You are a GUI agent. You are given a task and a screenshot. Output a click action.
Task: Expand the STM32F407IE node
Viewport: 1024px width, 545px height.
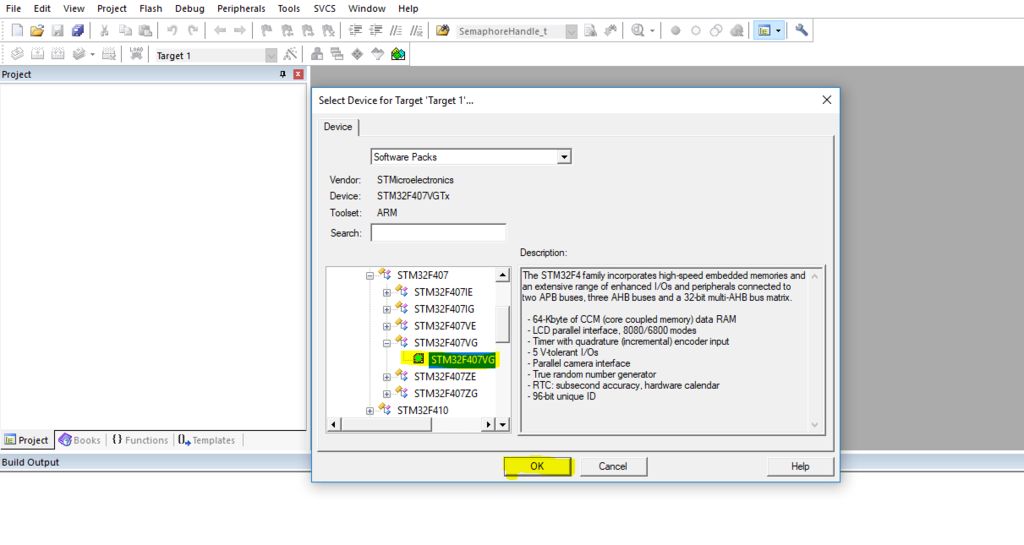pos(387,292)
